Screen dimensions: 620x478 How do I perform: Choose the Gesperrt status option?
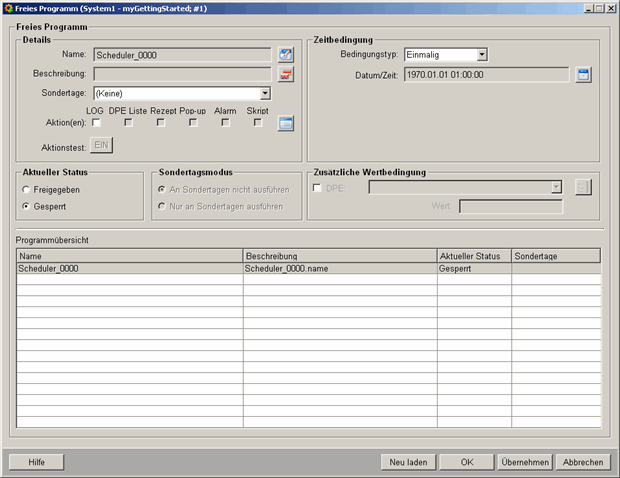coord(26,206)
